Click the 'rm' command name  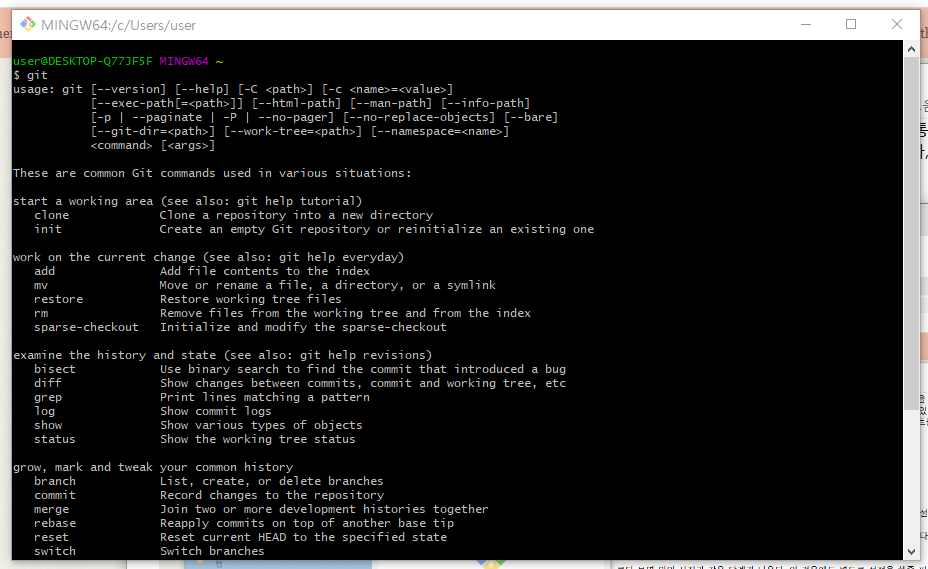click(41, 313)
